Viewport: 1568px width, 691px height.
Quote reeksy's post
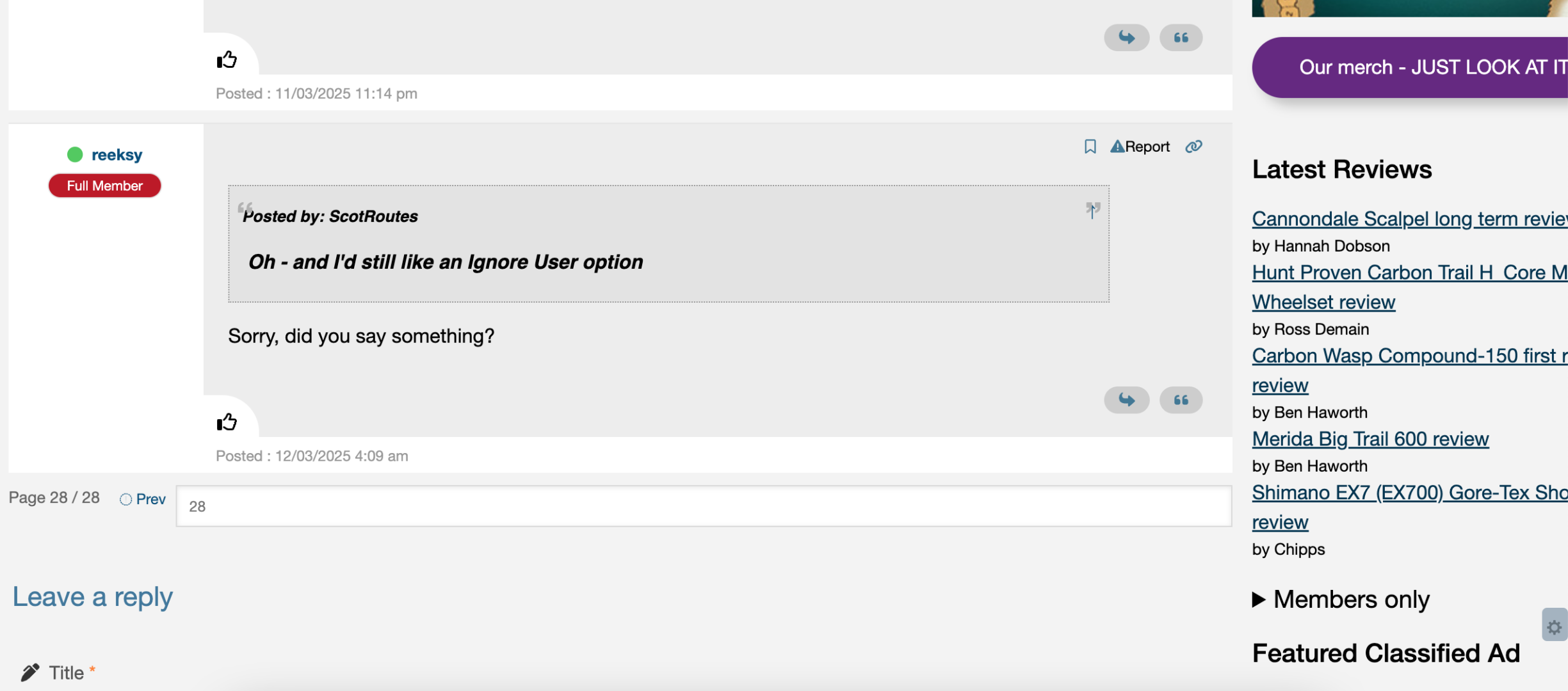pos(1181,401)
